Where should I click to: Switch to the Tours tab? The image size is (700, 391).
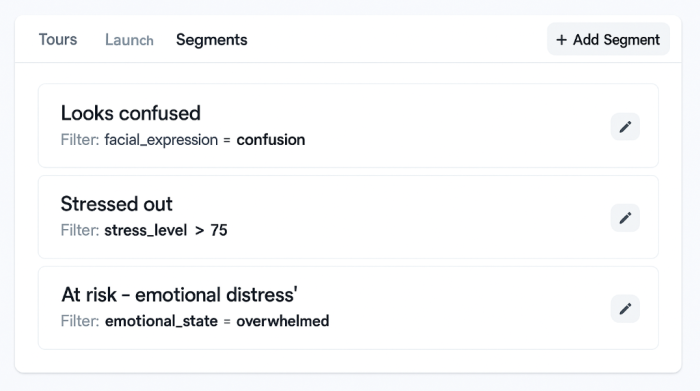(58, 39)
